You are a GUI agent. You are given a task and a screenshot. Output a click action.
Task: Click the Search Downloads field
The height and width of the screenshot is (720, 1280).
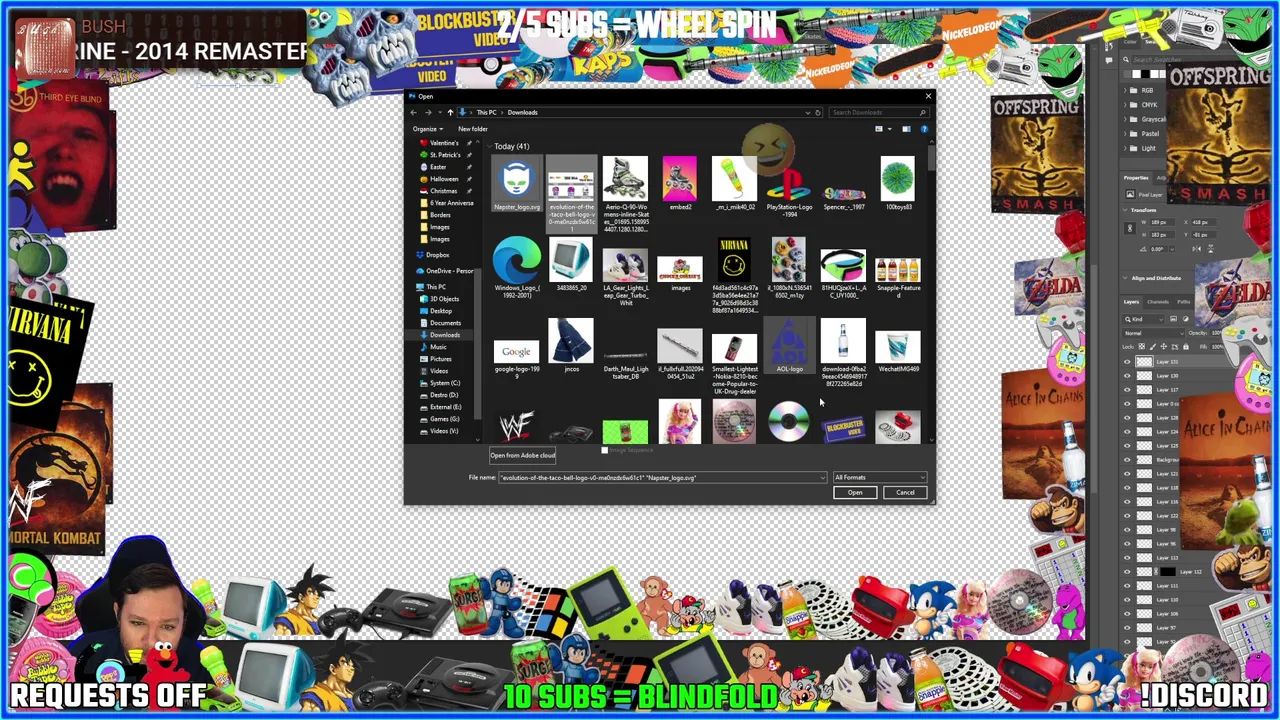coord(878,112)
